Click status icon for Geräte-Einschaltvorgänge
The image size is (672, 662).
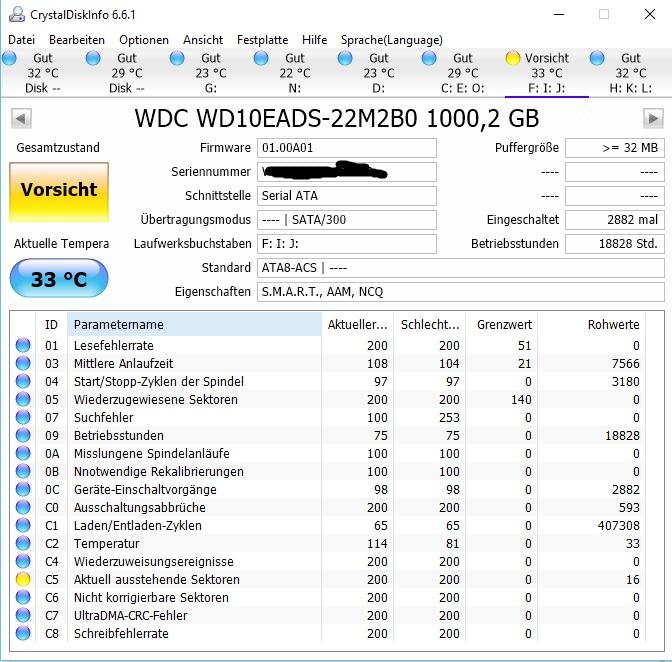point(23,489)
